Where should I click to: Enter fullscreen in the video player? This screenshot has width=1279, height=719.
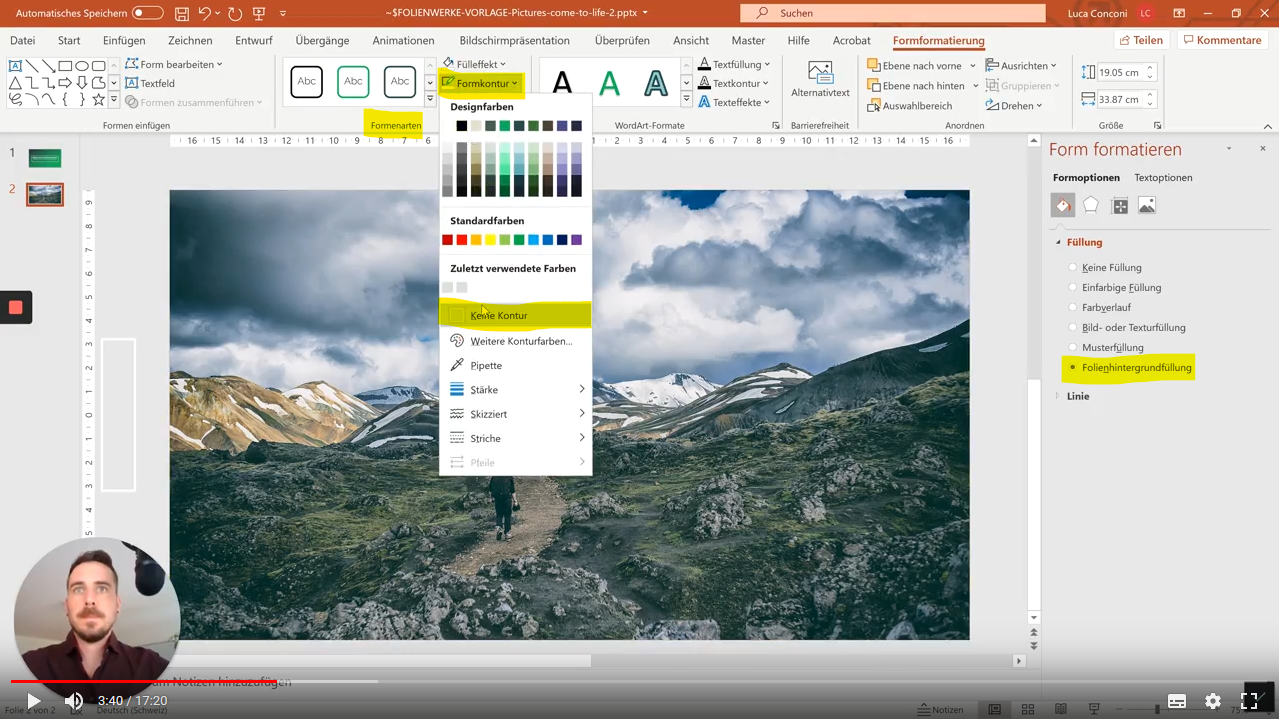[1249, 701]
